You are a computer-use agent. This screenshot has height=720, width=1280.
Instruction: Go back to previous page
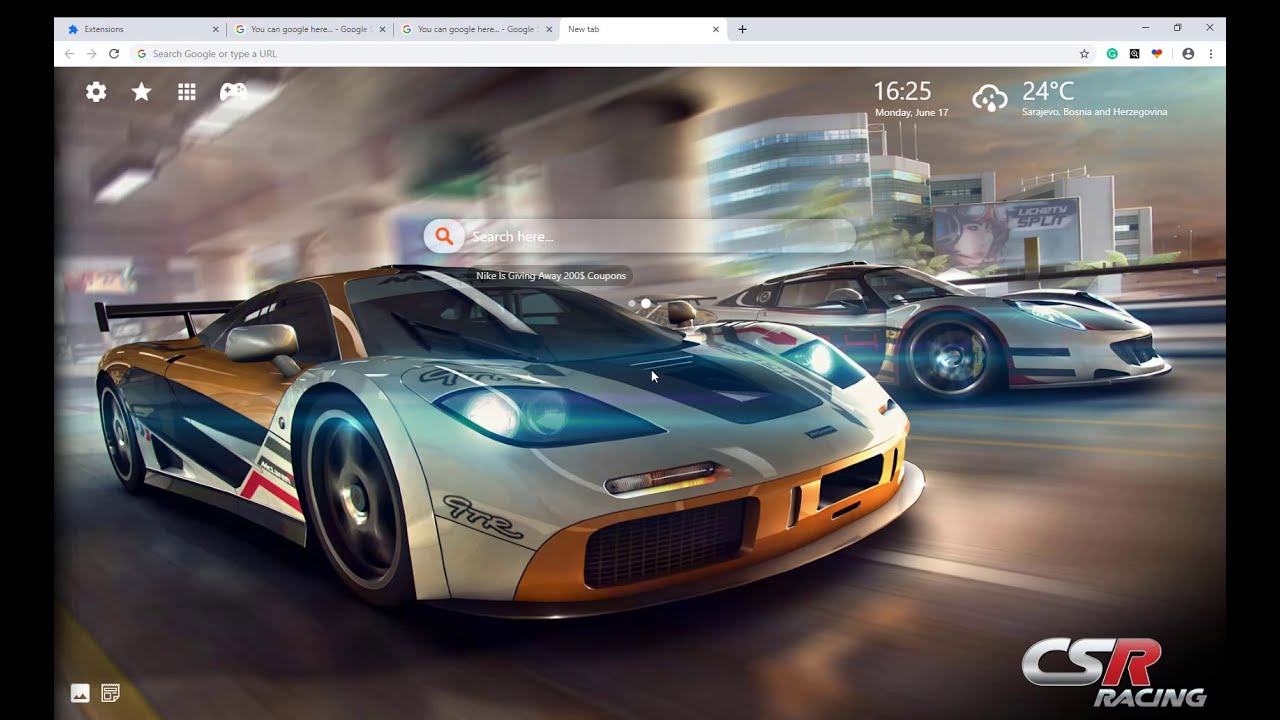pos(69,54)
